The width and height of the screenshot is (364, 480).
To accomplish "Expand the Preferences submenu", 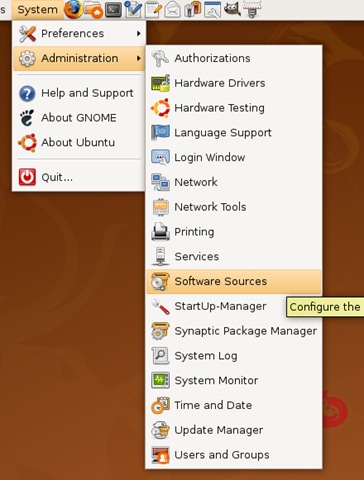I will click(79, 33).
